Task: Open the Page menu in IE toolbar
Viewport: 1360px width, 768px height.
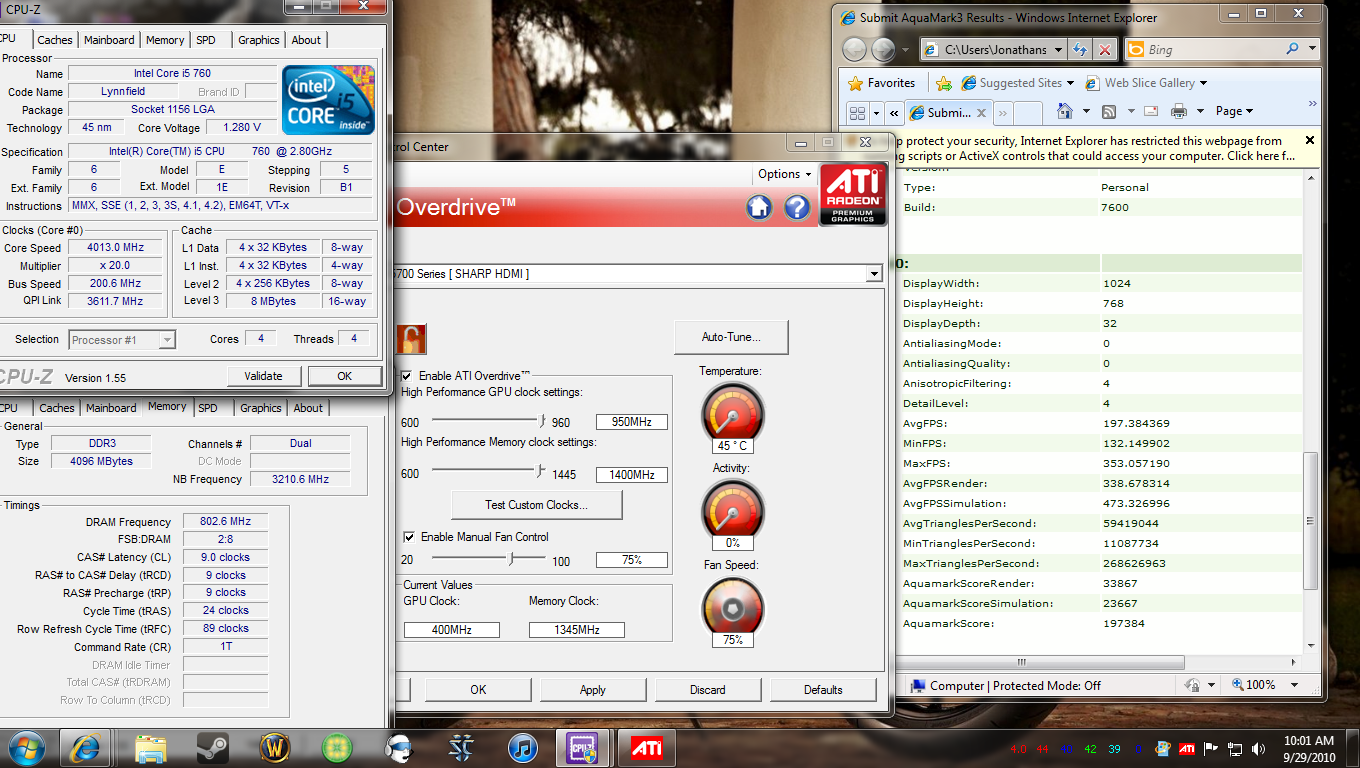Action: 1234,111
